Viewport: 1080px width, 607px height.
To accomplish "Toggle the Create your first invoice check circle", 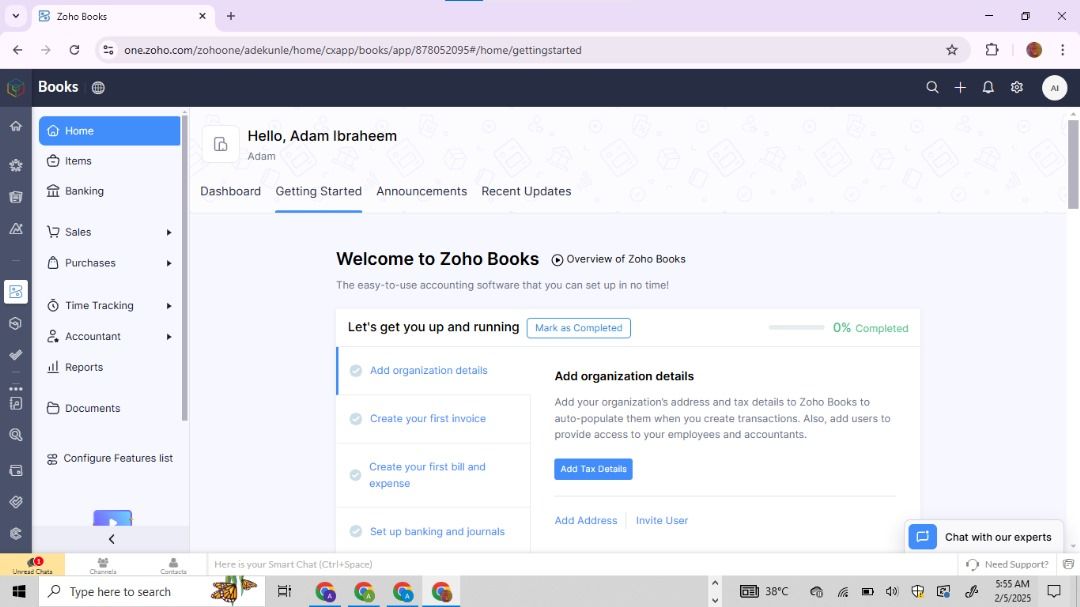I will tap(355, 419).
